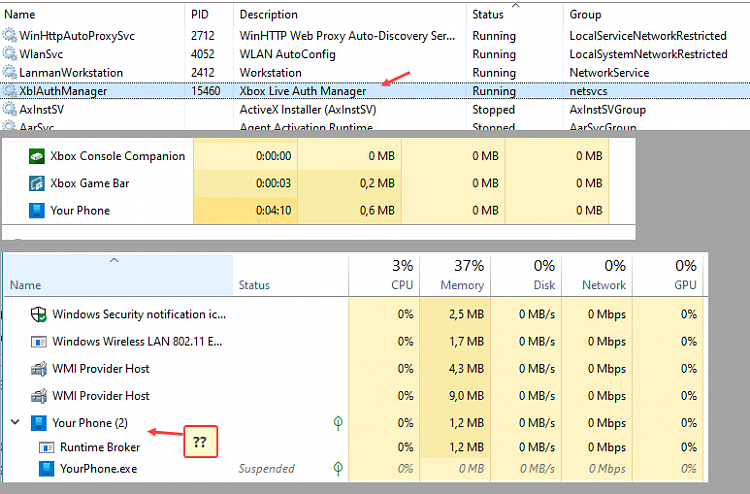Click the green leaf icon on YourPhone.exe row
Image resolution: width=750 pixels, height=494 pixels.
[x=338, y=469]
